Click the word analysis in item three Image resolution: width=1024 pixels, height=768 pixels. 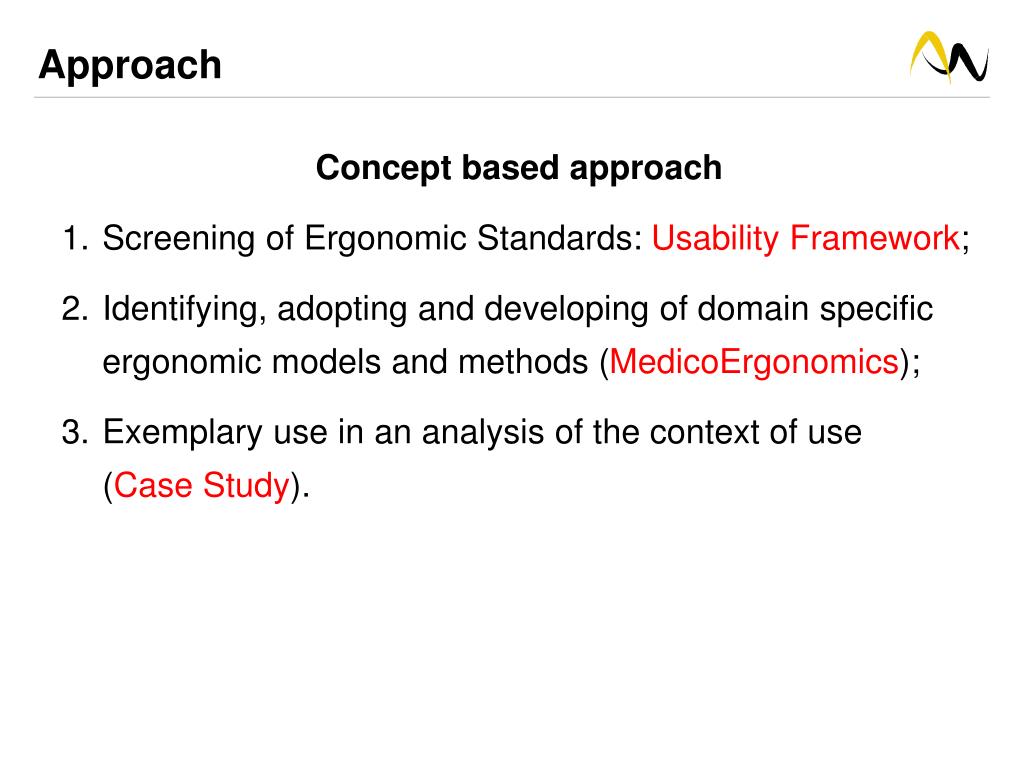tap(483, 434)
